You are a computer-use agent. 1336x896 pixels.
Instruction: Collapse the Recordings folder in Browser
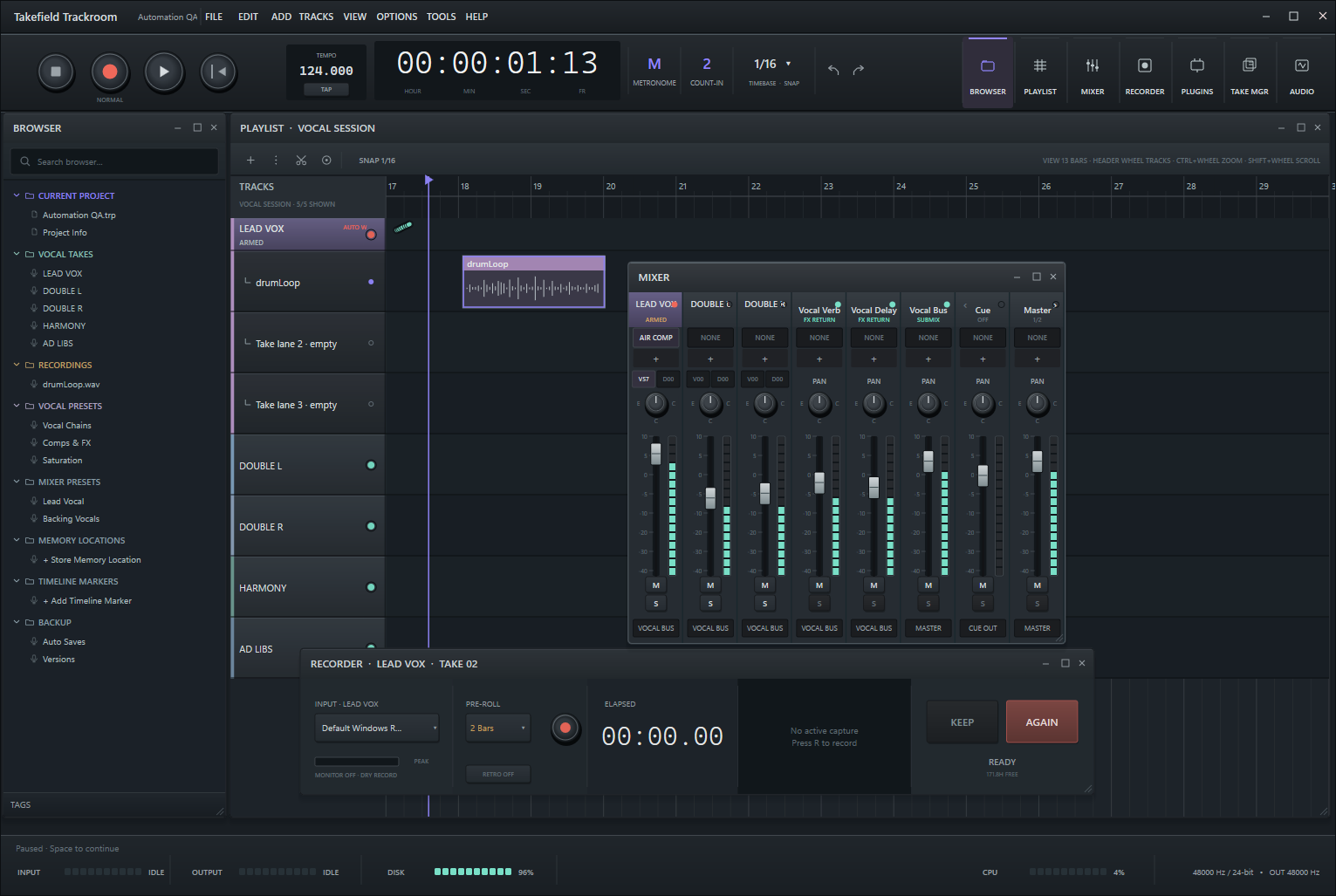click(17, 365)
